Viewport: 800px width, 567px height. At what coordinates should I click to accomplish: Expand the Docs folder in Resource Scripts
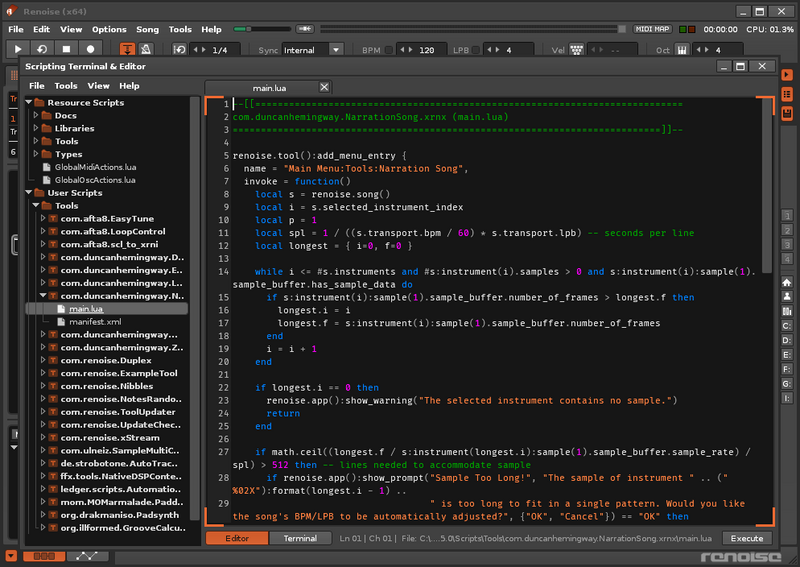pos(36,116)
